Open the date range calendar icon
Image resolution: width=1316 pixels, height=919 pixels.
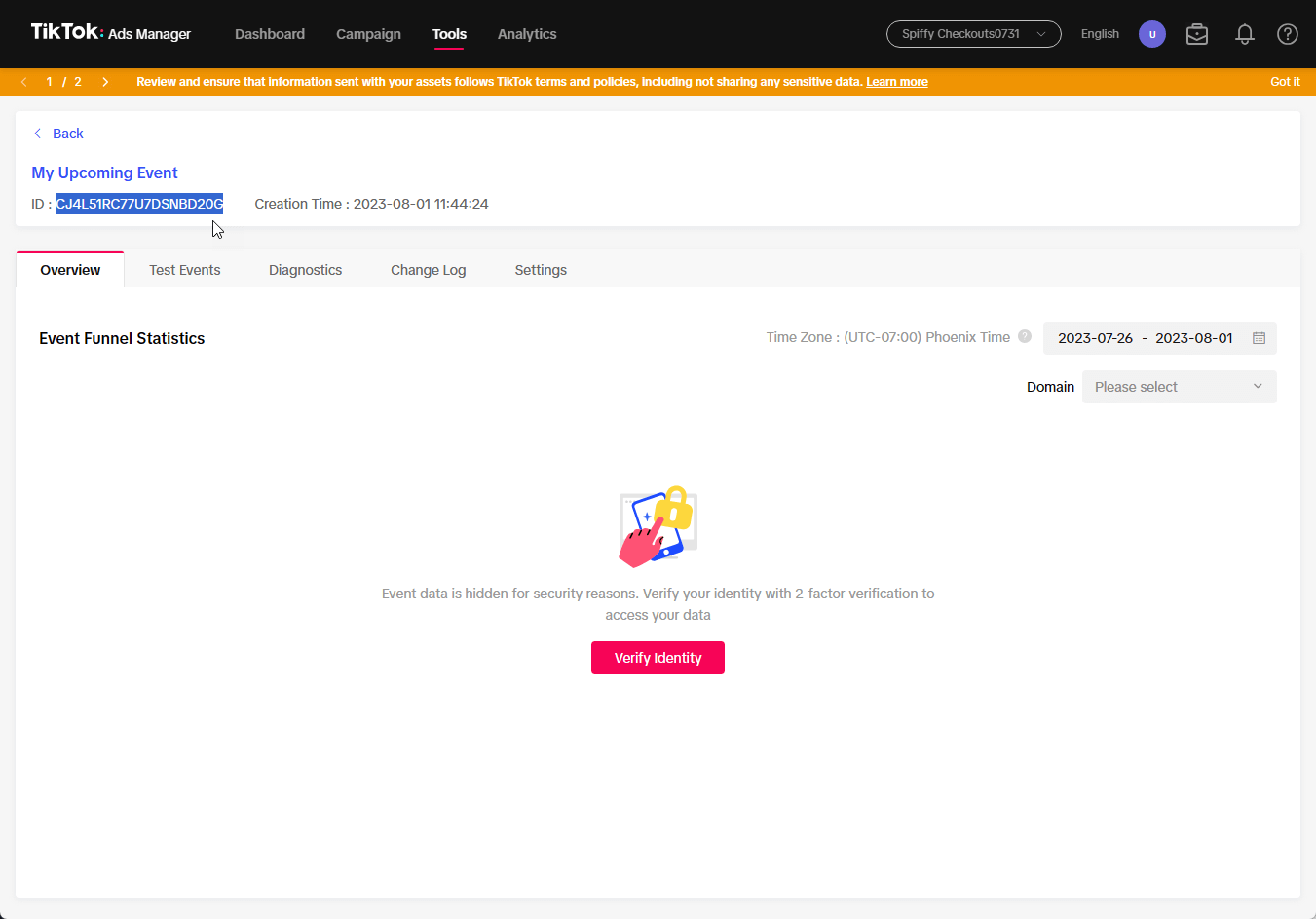[x=1259, y=338]
